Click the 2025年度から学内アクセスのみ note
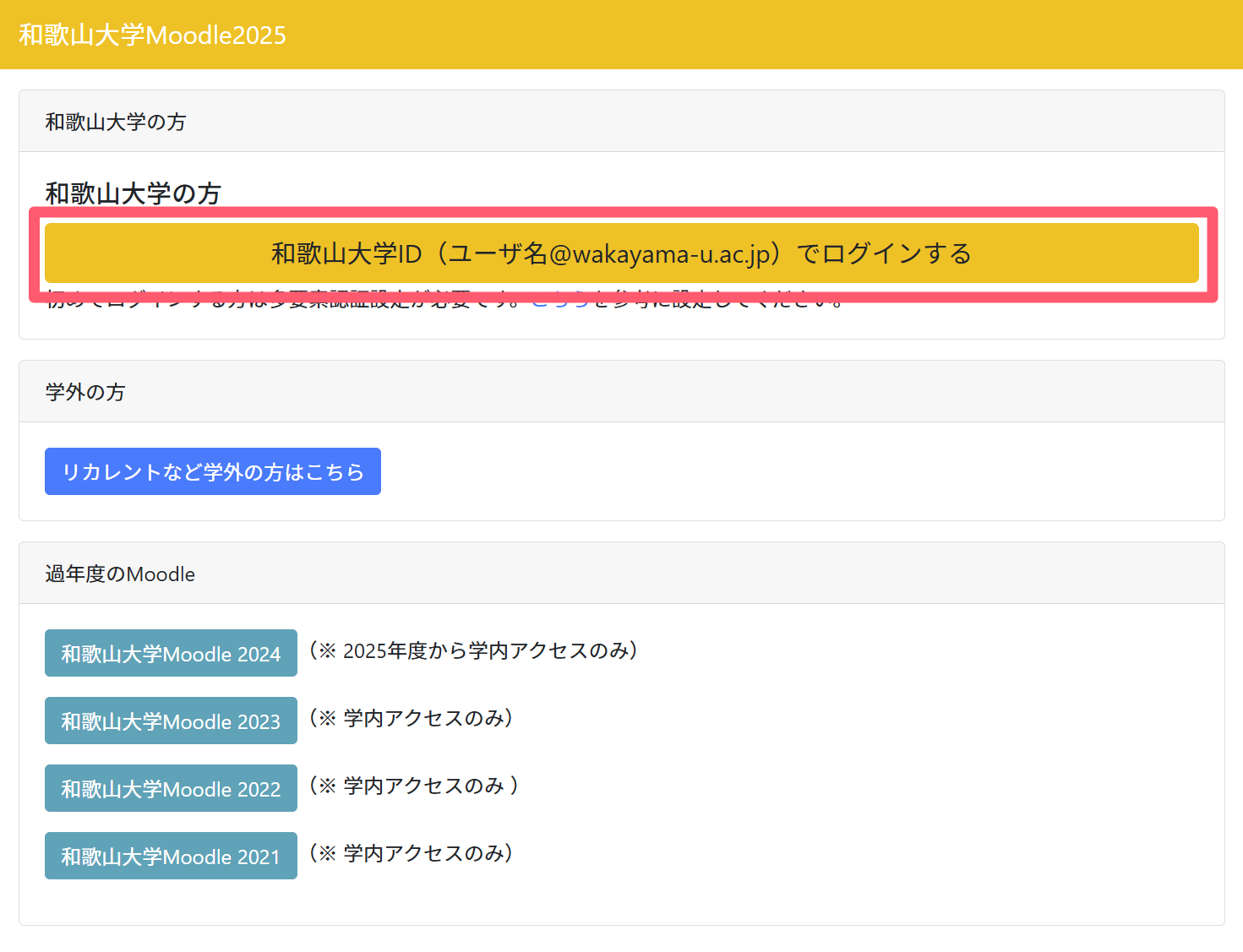The image size is (1243, 952). [x=473, y=650]
